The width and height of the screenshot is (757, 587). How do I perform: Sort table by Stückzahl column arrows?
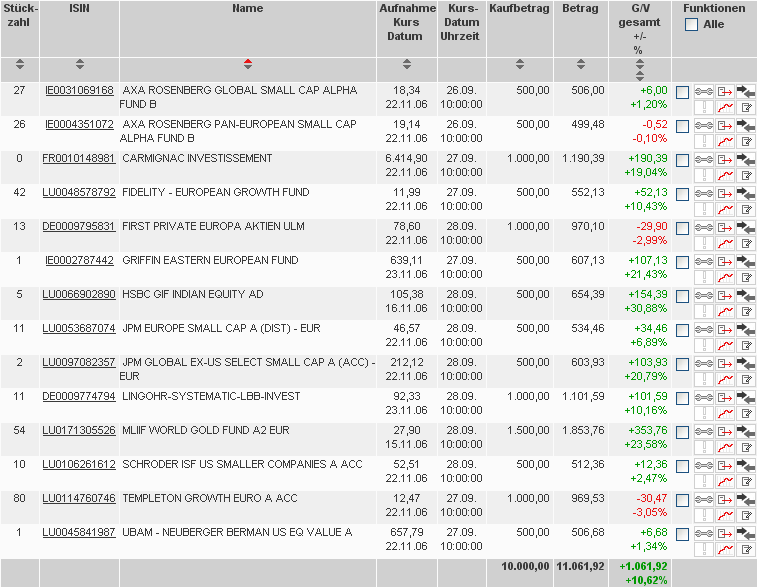tap(20, 64)
